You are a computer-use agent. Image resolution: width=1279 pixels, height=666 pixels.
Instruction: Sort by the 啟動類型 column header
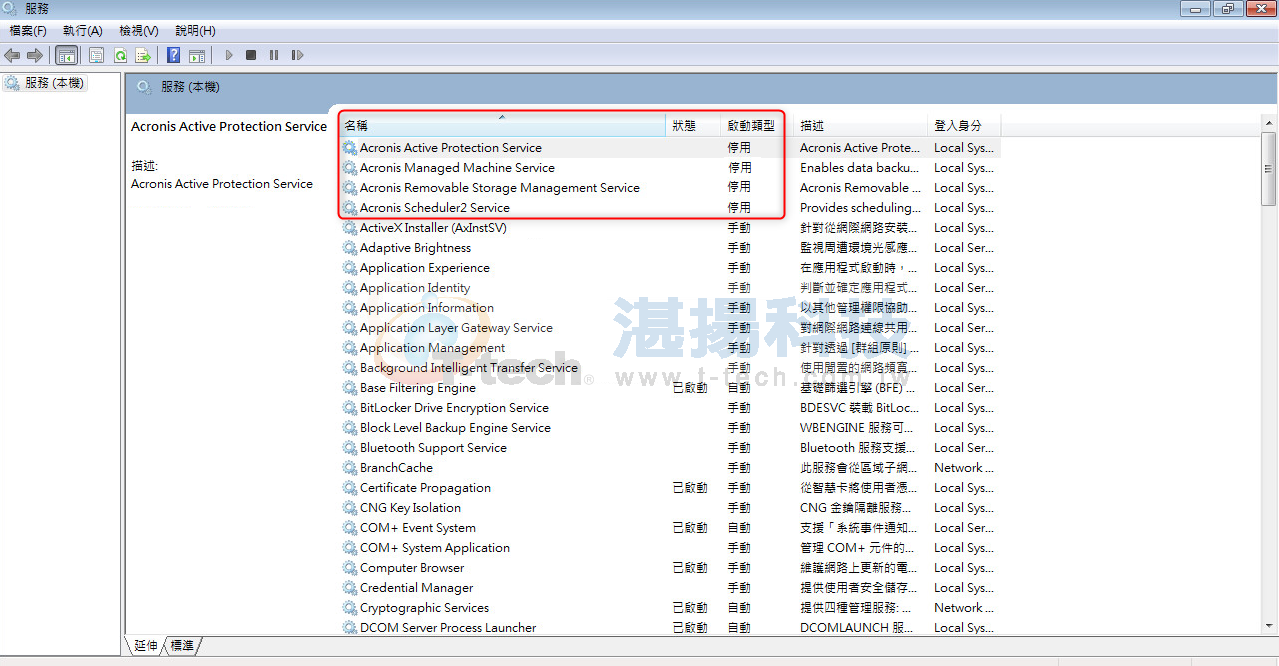click(x=751, y=125)
